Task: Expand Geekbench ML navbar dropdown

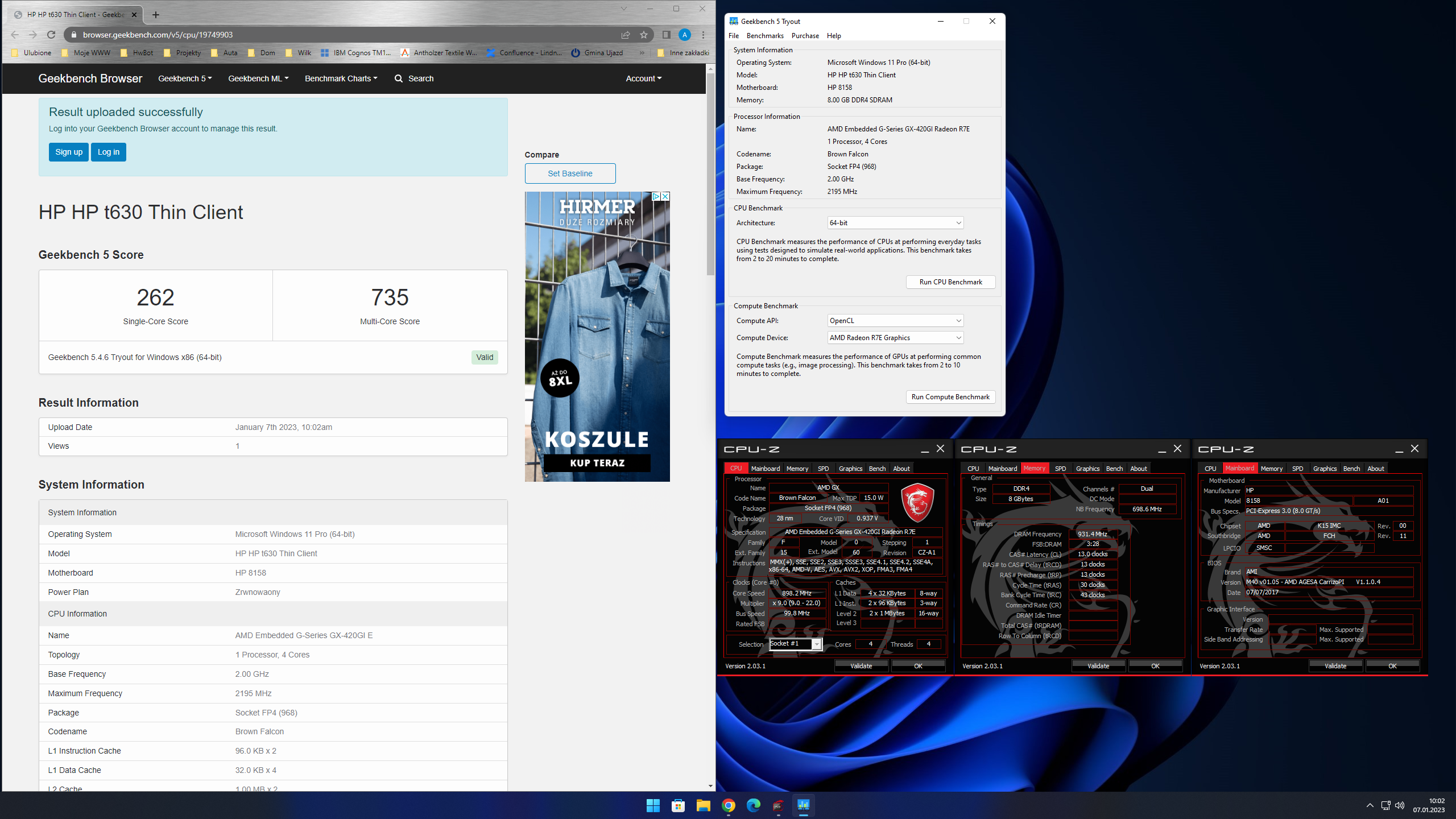Action: click(x=258, y=78)
